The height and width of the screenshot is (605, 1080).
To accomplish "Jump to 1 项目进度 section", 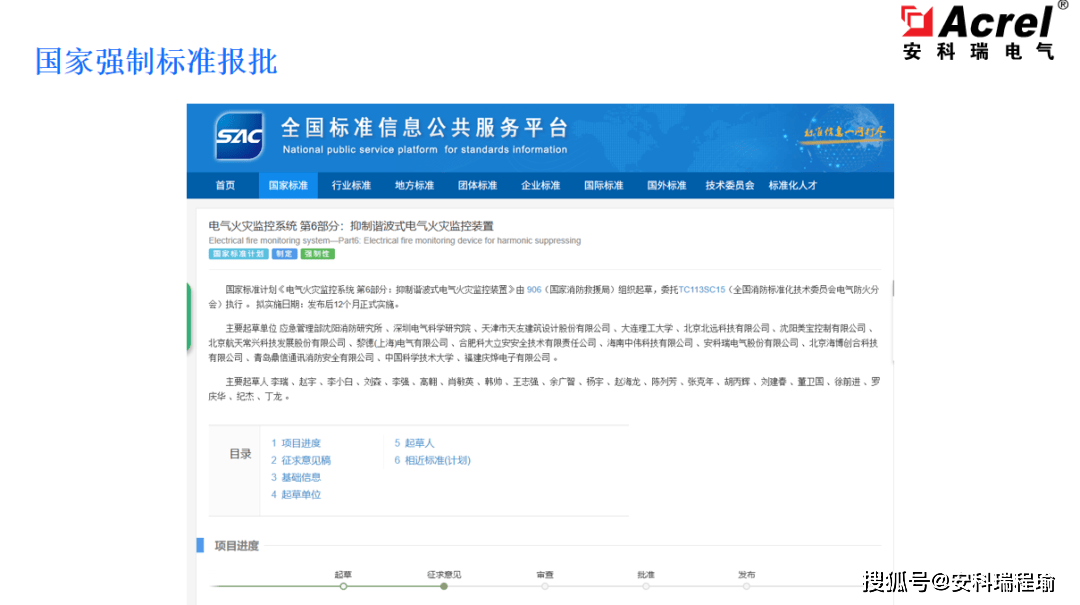I will (x=295, y=443).
